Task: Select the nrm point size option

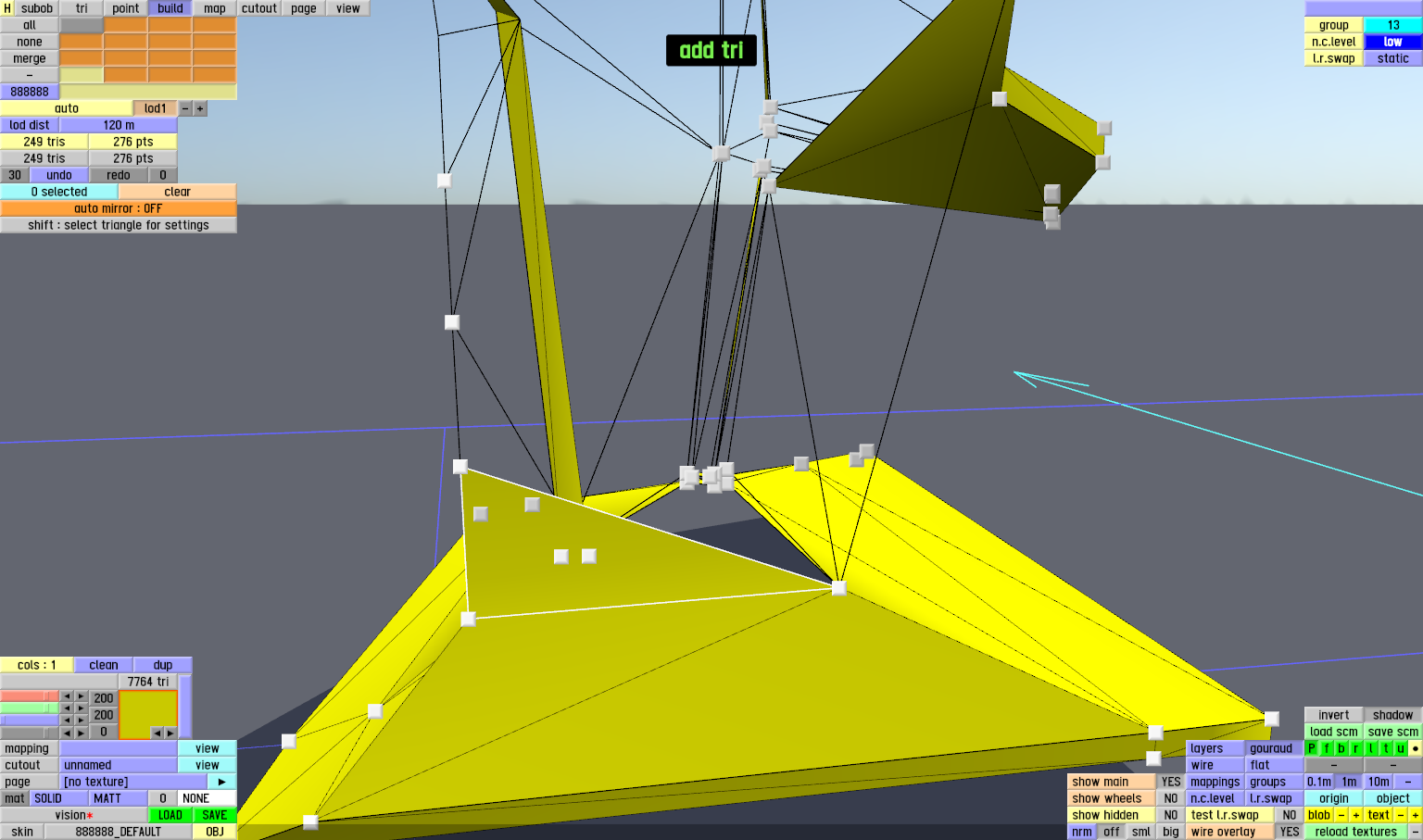Action: pos(1082,832)
